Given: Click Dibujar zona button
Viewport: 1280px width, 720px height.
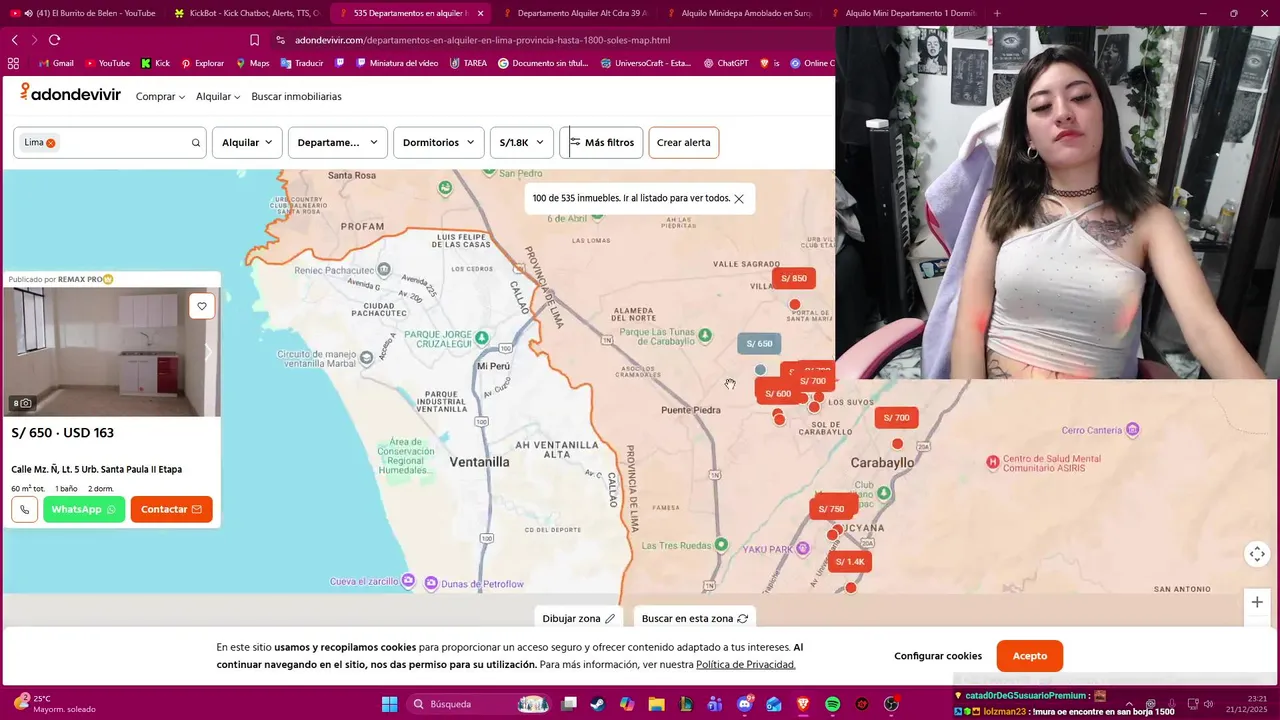Looking at the screenshot, I should pos(579,618).
